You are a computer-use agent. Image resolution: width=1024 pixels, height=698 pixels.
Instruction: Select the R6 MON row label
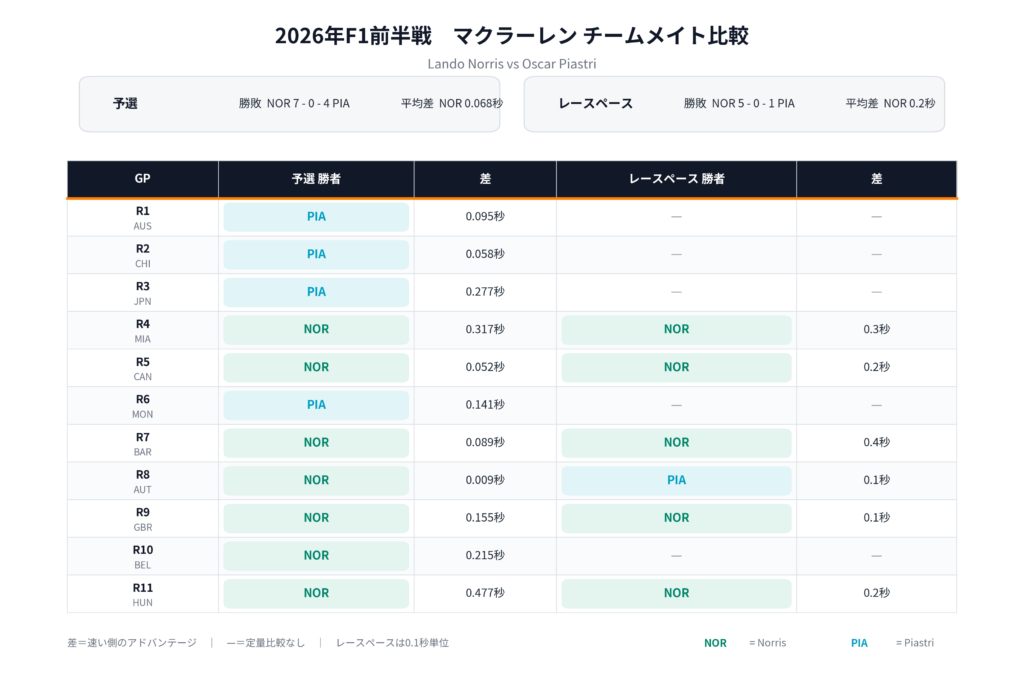point(142,406)
